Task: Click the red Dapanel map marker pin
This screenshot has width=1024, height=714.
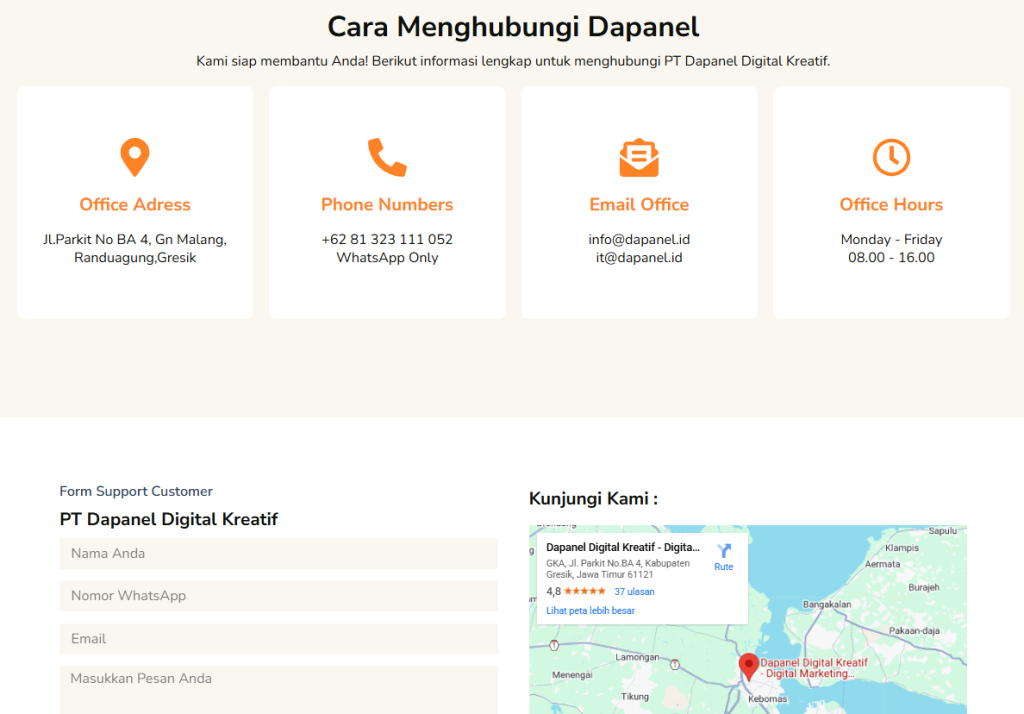Action: pyautogui.click(x=748, y=666)
